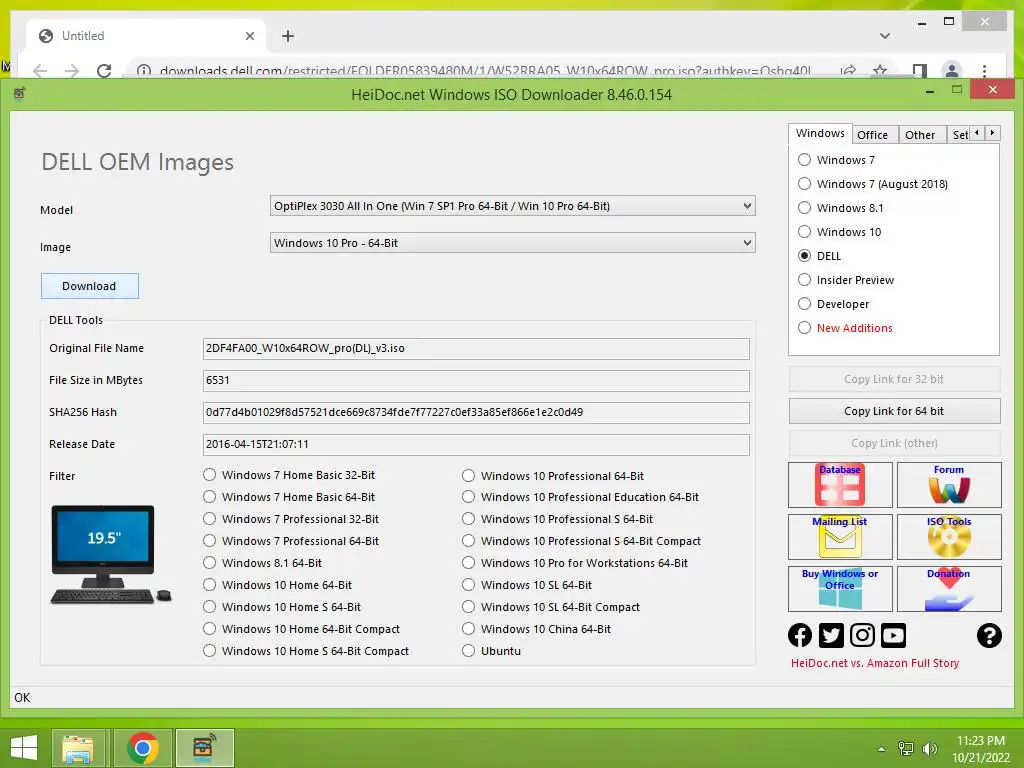Select the Developer radio button
Screen dimensions: 1024x768
805,304
